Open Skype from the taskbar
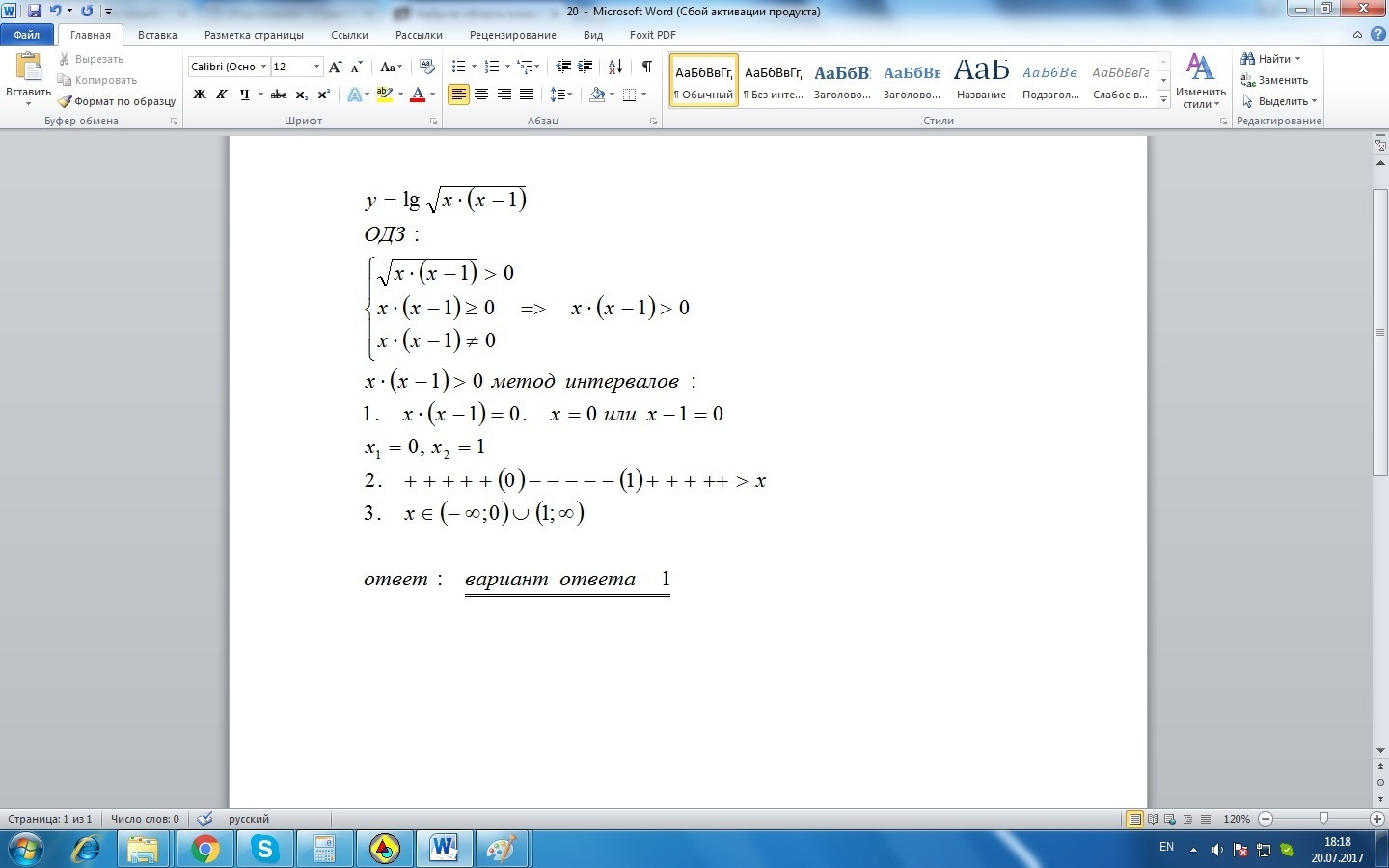The image size is (1389, 868). click(264, 850)
